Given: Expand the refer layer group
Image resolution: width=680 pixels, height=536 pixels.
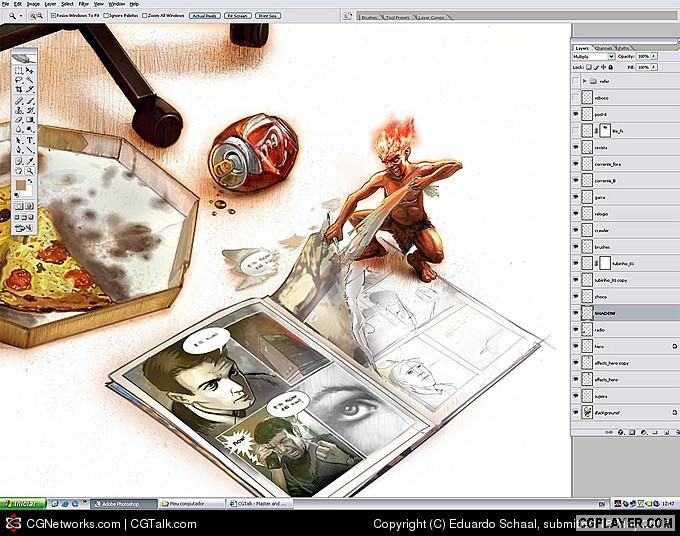Looking at the screenshot, I should tap(585, 81).
